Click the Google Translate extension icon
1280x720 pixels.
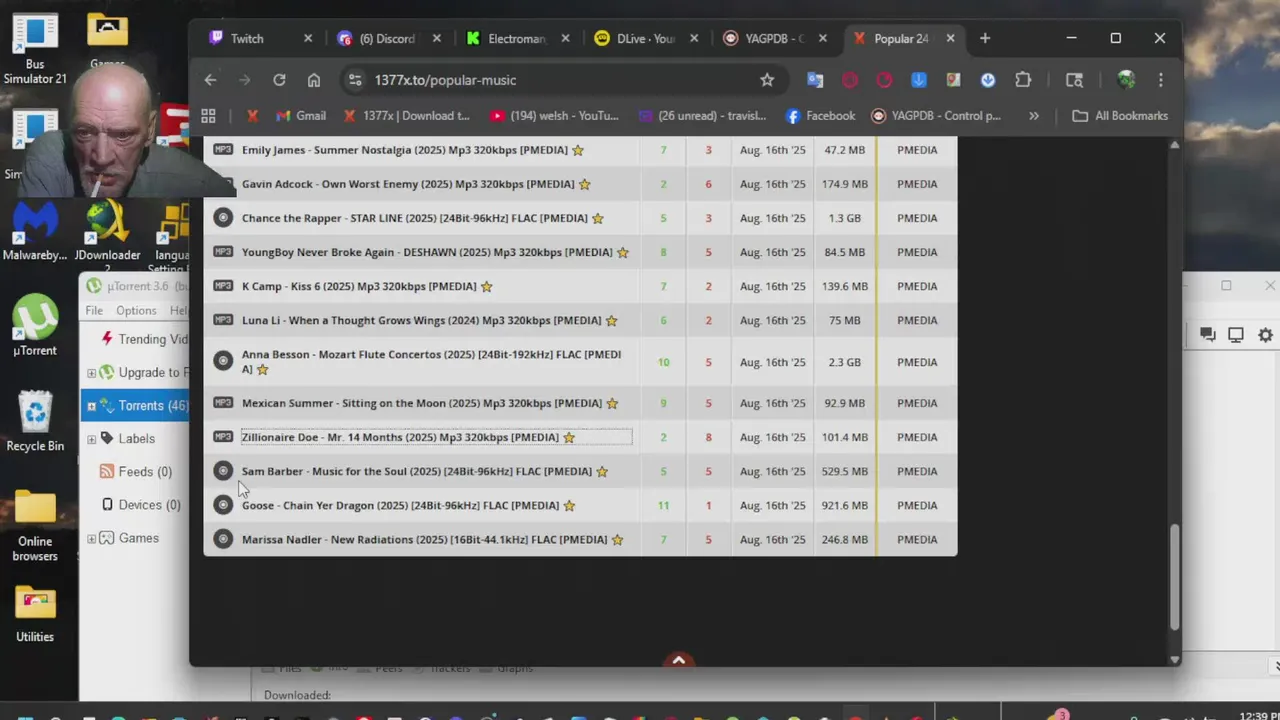pos(815,80)
